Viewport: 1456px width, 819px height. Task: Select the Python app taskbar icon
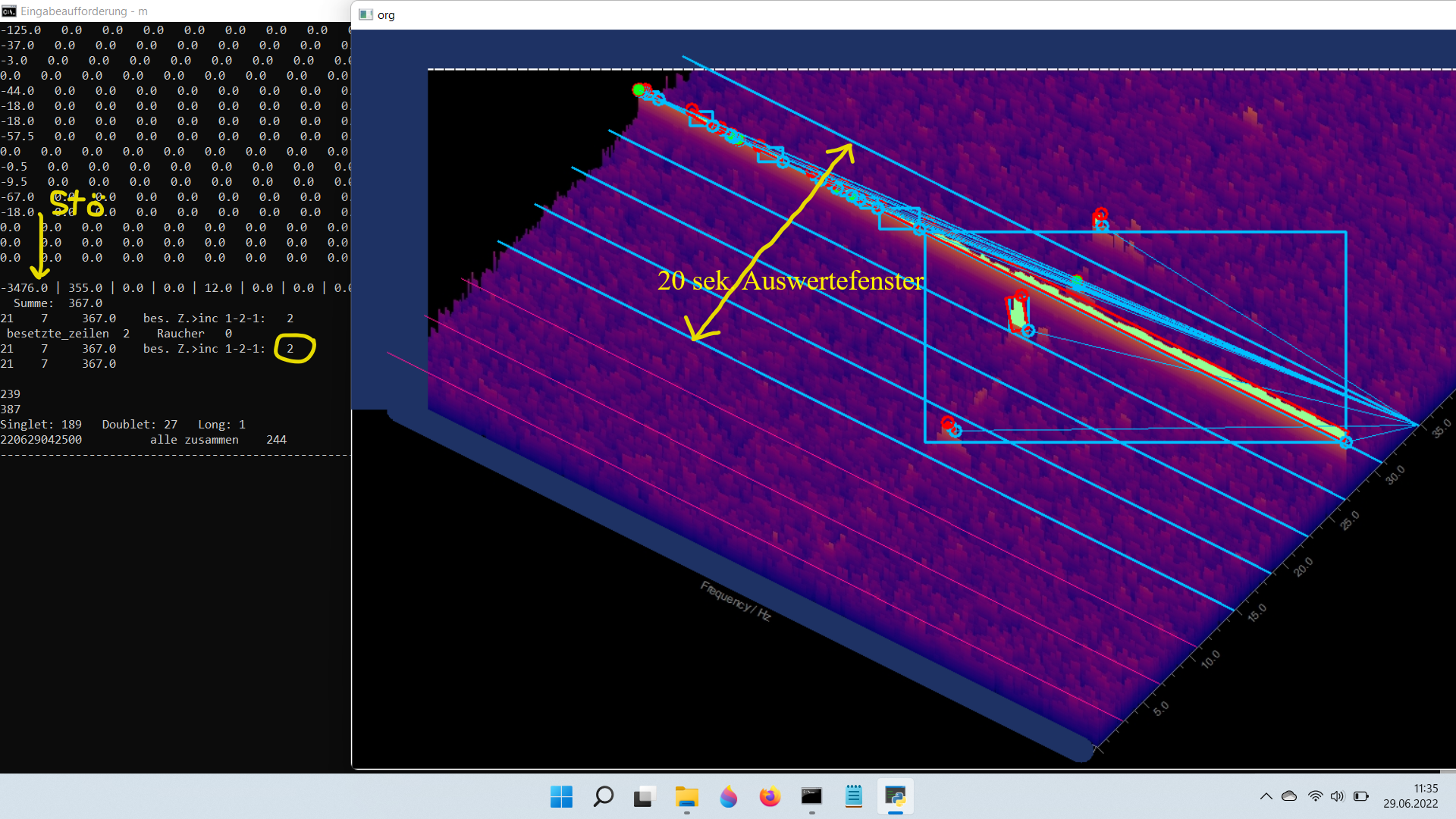(896, 796)
